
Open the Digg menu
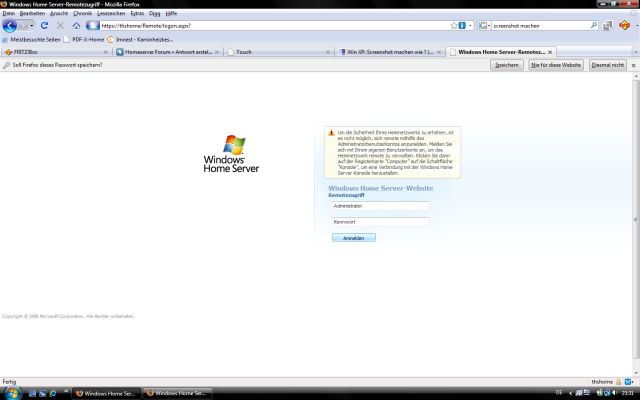pos(154,13)
